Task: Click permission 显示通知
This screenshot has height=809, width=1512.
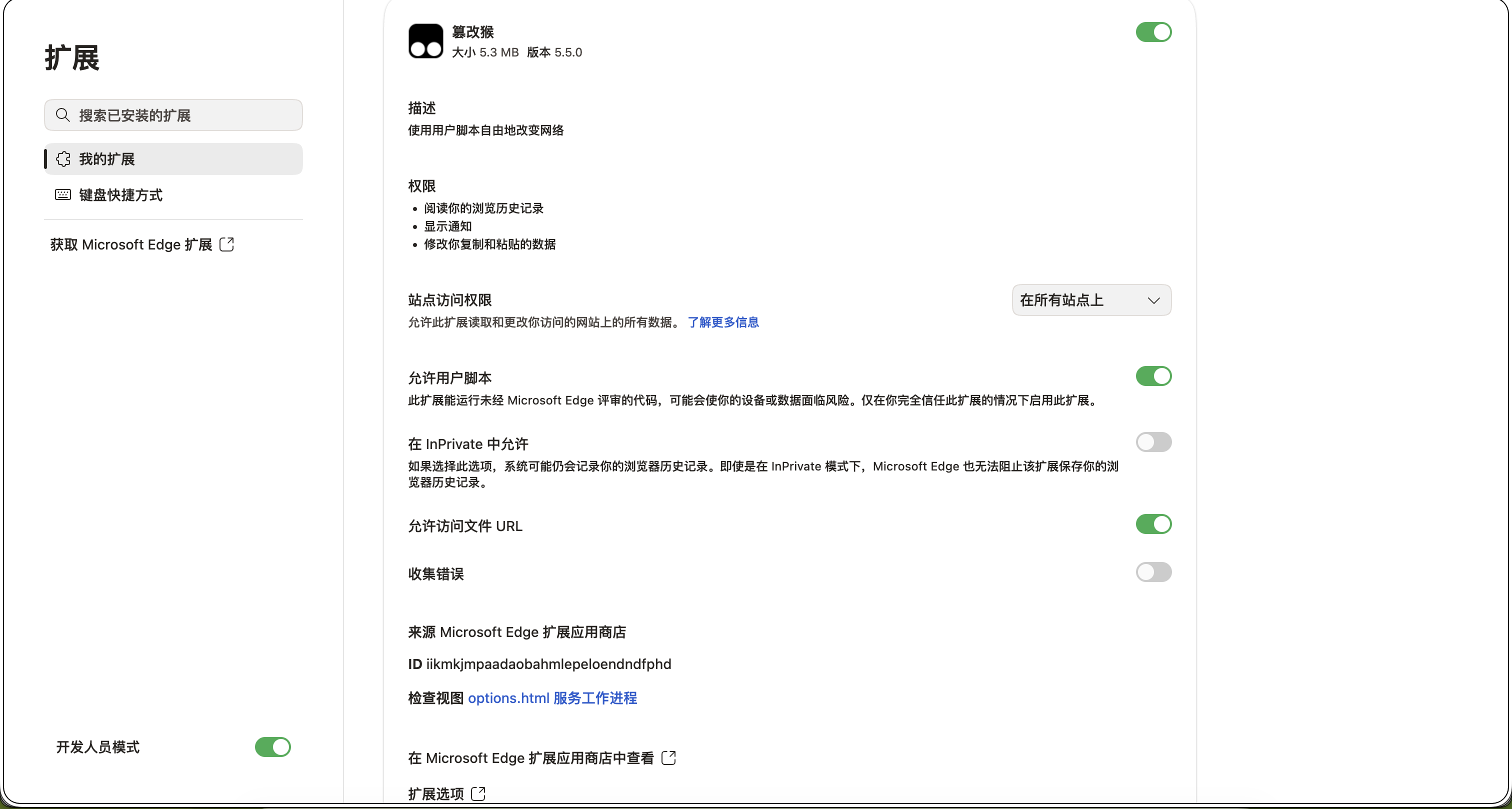Action: tap(448, 226)
